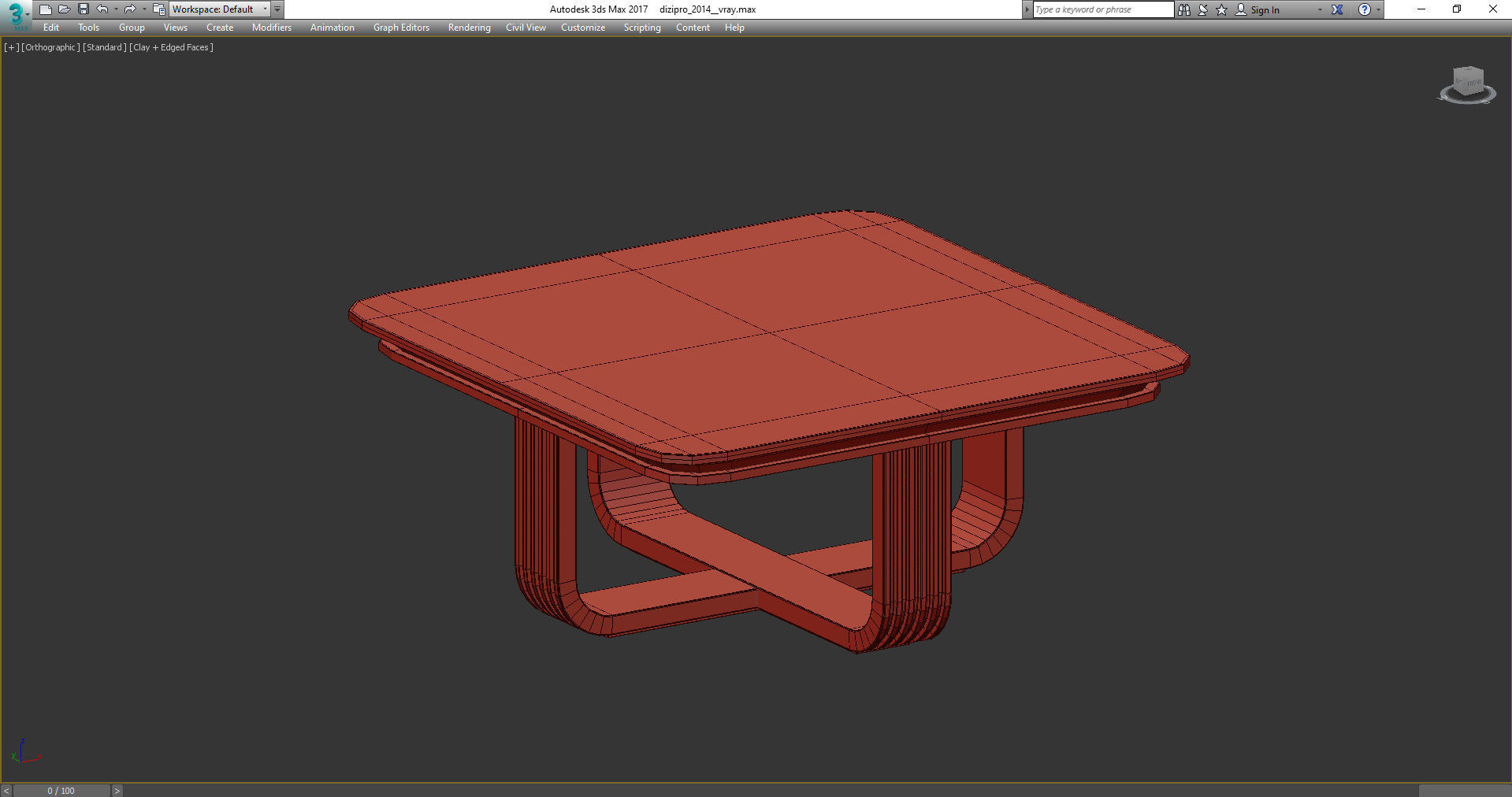Click the keyword search input field
Viewport: 1512px width, 797px height.
[1103, 9]
